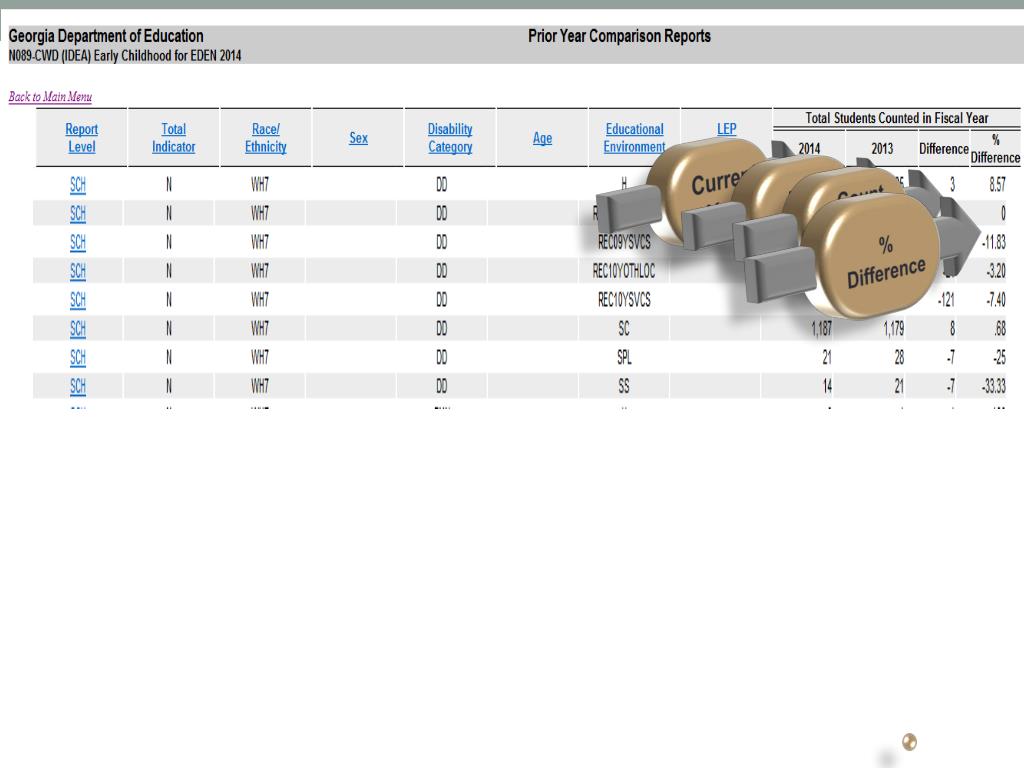Open SCH link in the REC10YSVCS row
Viewport: 1024px width, 768px height.
78,300
